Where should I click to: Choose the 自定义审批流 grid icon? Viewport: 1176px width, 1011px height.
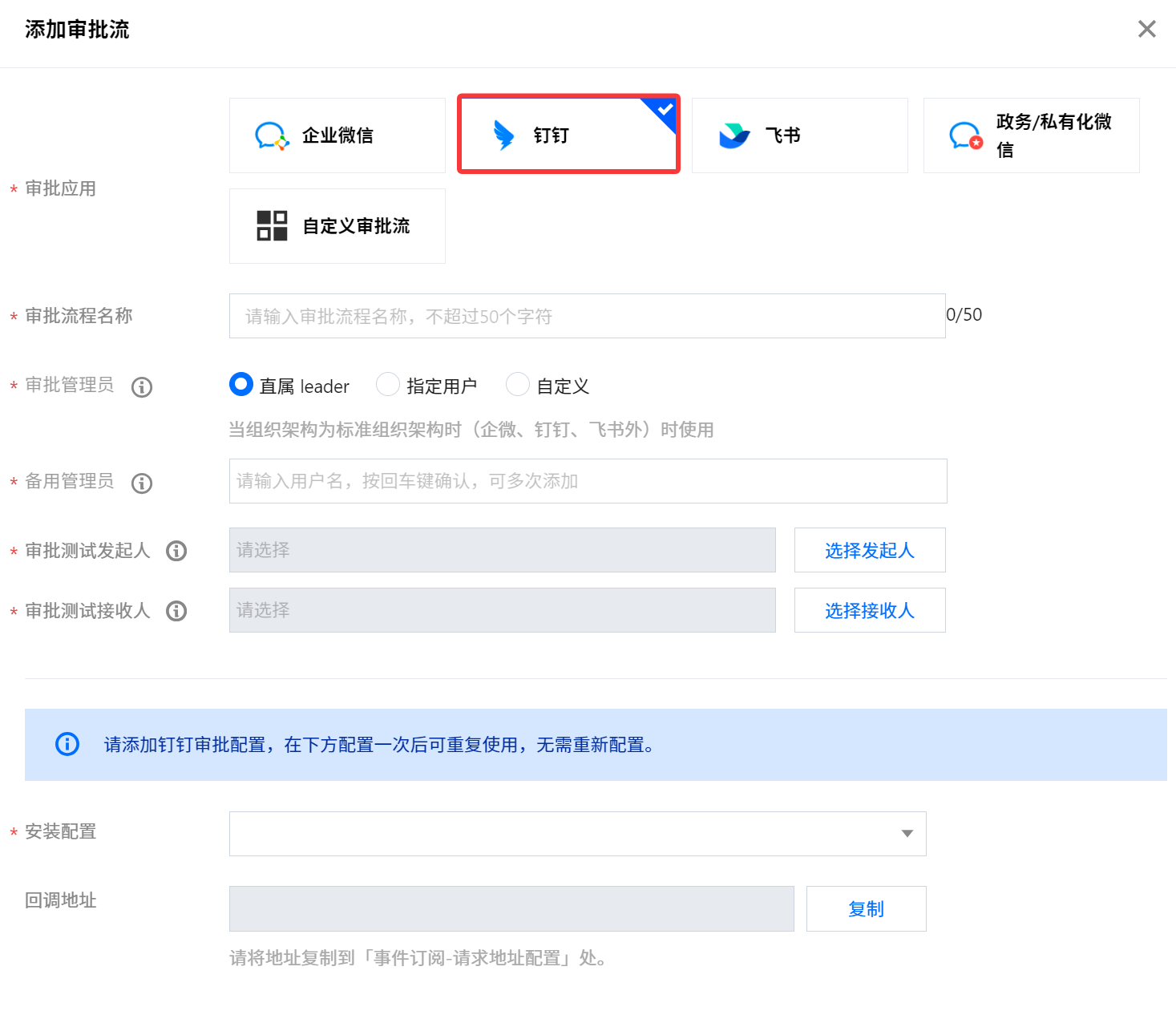click(x=272, y=226)
